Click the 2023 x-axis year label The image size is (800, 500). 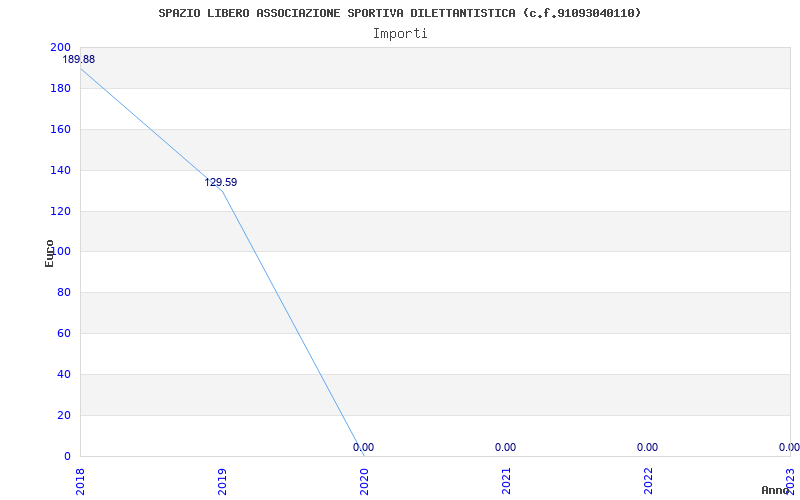(x=790, y=482)
